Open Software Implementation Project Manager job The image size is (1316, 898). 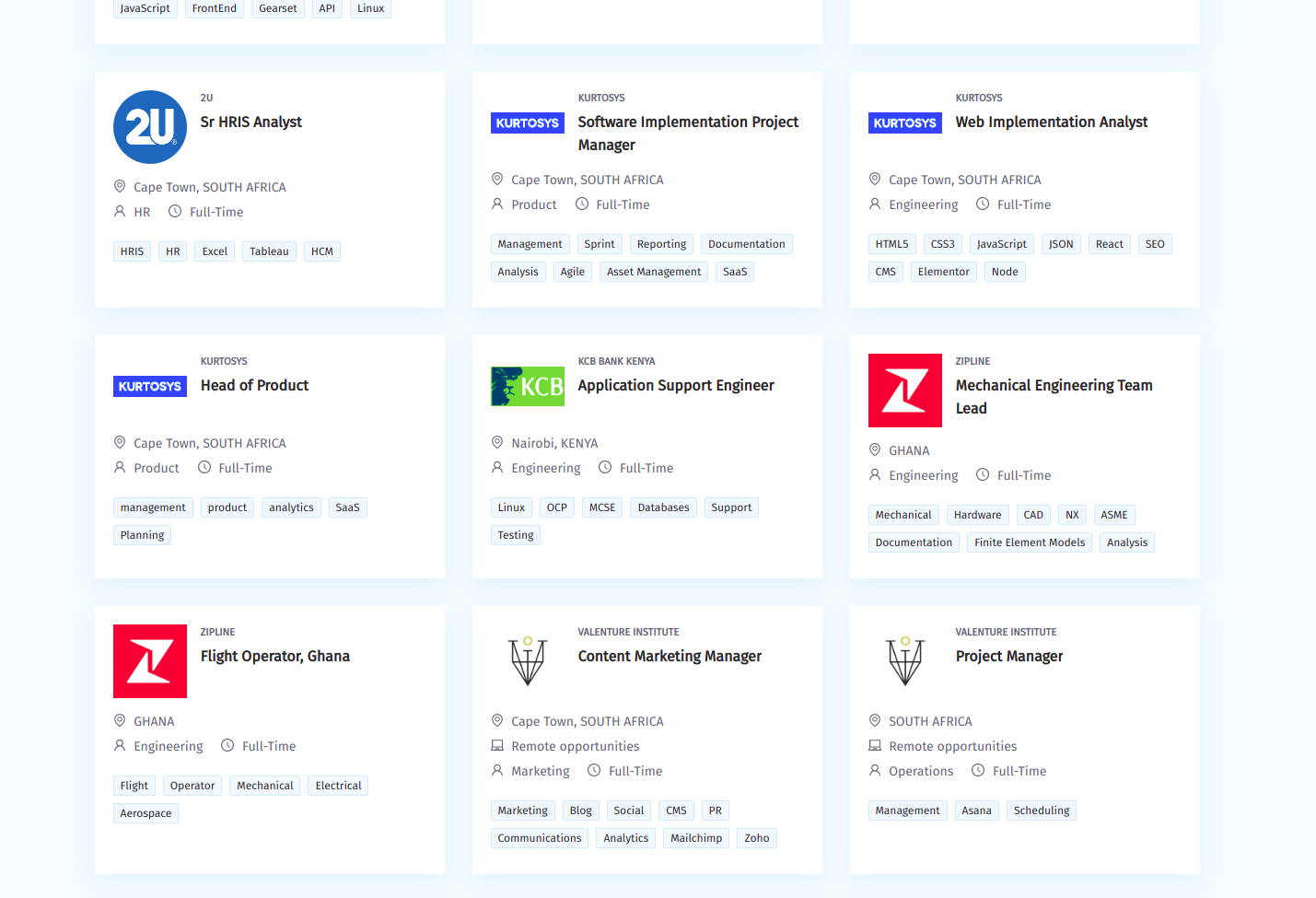click(x=688, y=134)
